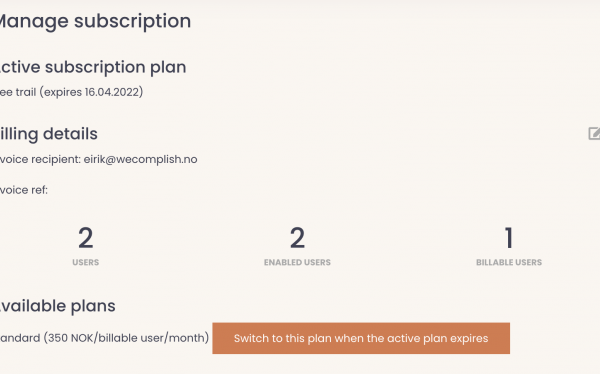Viewport: 600px width, 374px height.
Task: Click the edit billing details pencil icon
Action: (x=594, y=133)
